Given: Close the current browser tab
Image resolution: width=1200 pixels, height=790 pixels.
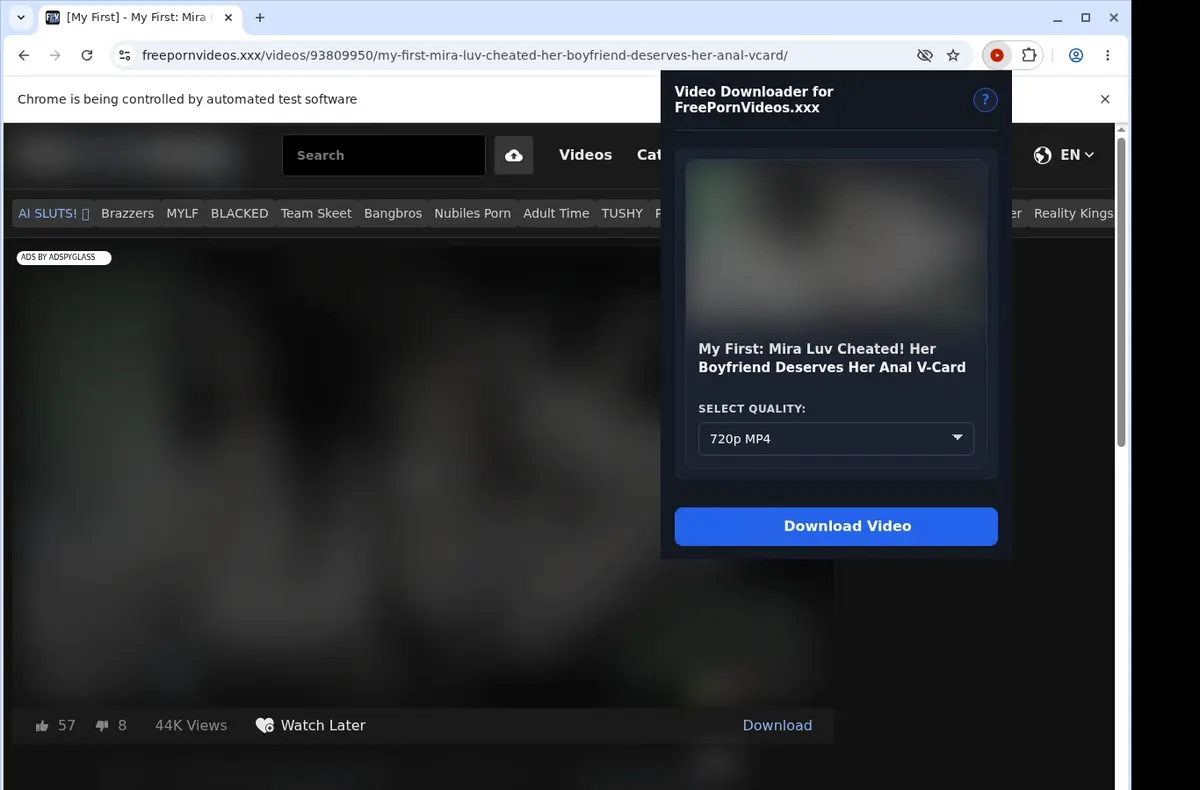Looking at the screenshot, I should click(226, 18).
